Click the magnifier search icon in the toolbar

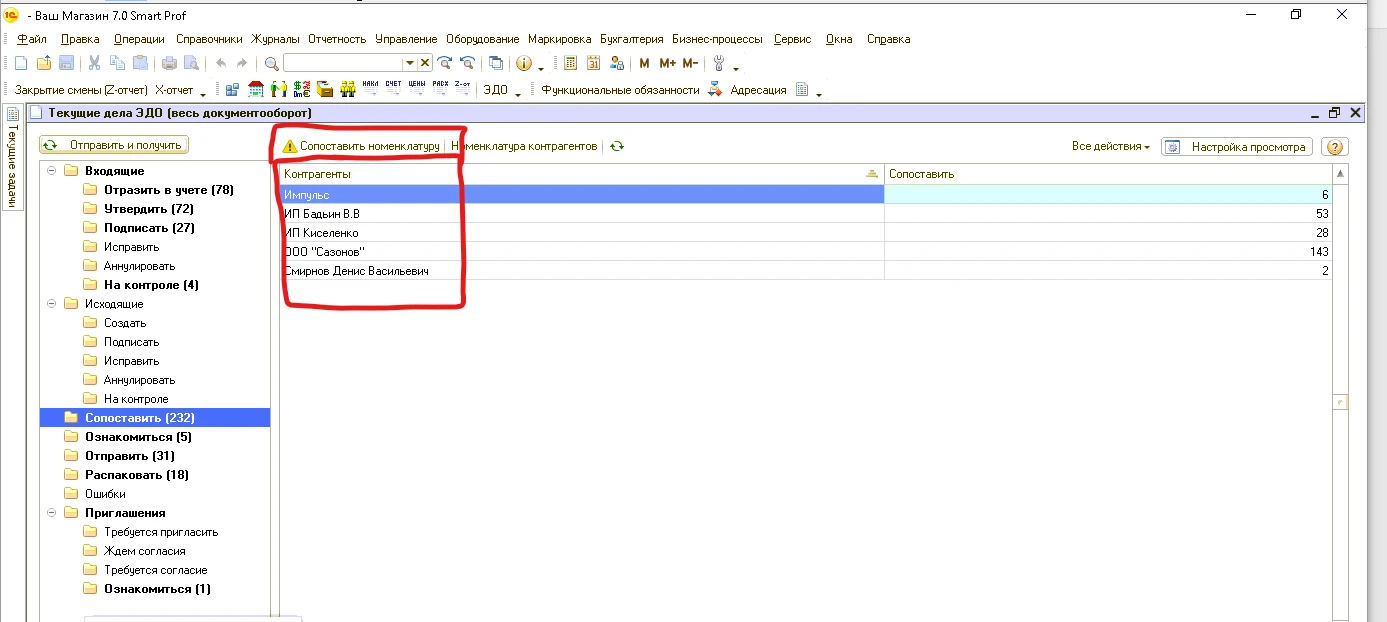point(271,63)
